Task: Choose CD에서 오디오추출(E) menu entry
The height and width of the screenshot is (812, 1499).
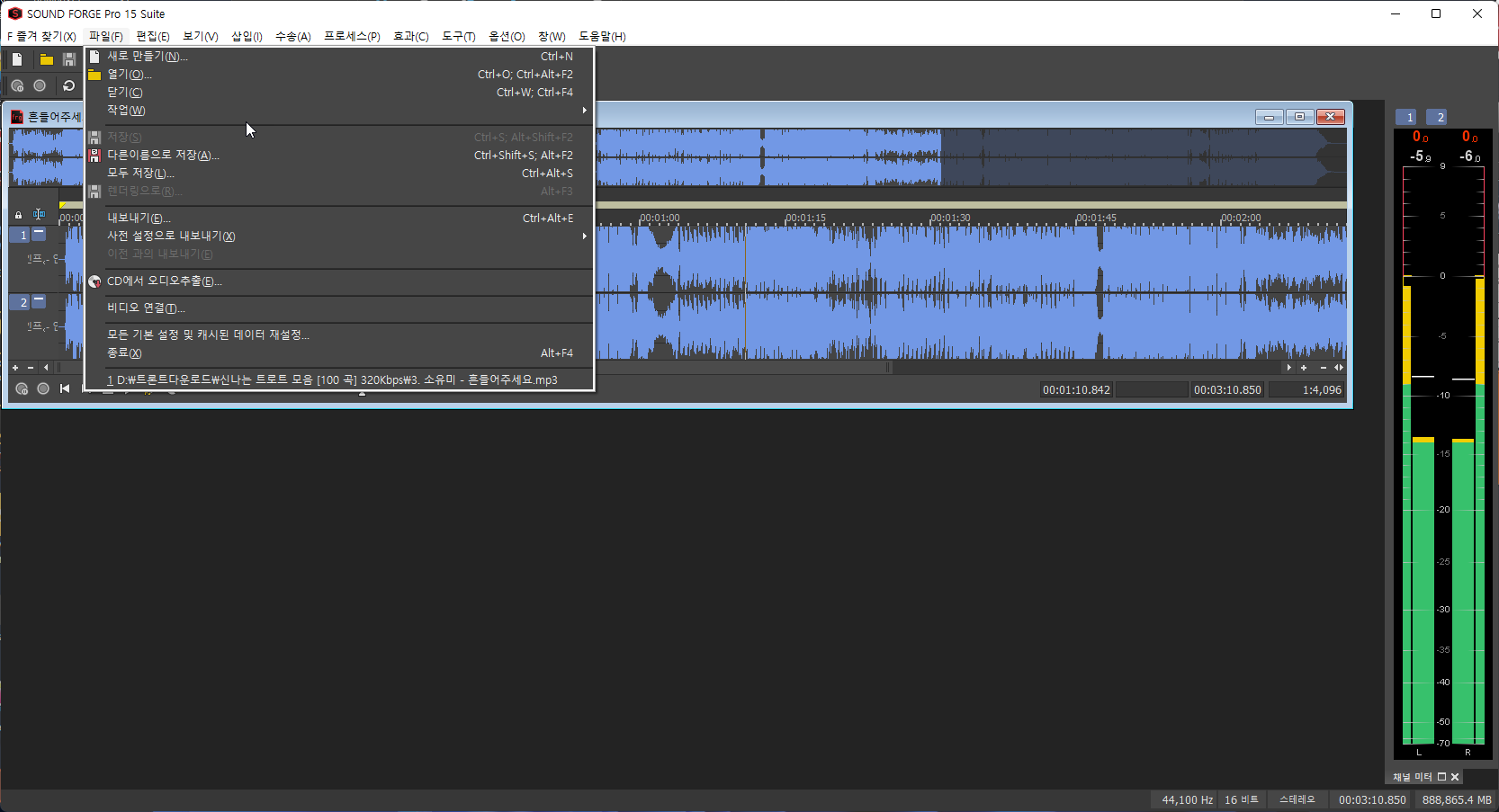Action: [x=339, y=281]
